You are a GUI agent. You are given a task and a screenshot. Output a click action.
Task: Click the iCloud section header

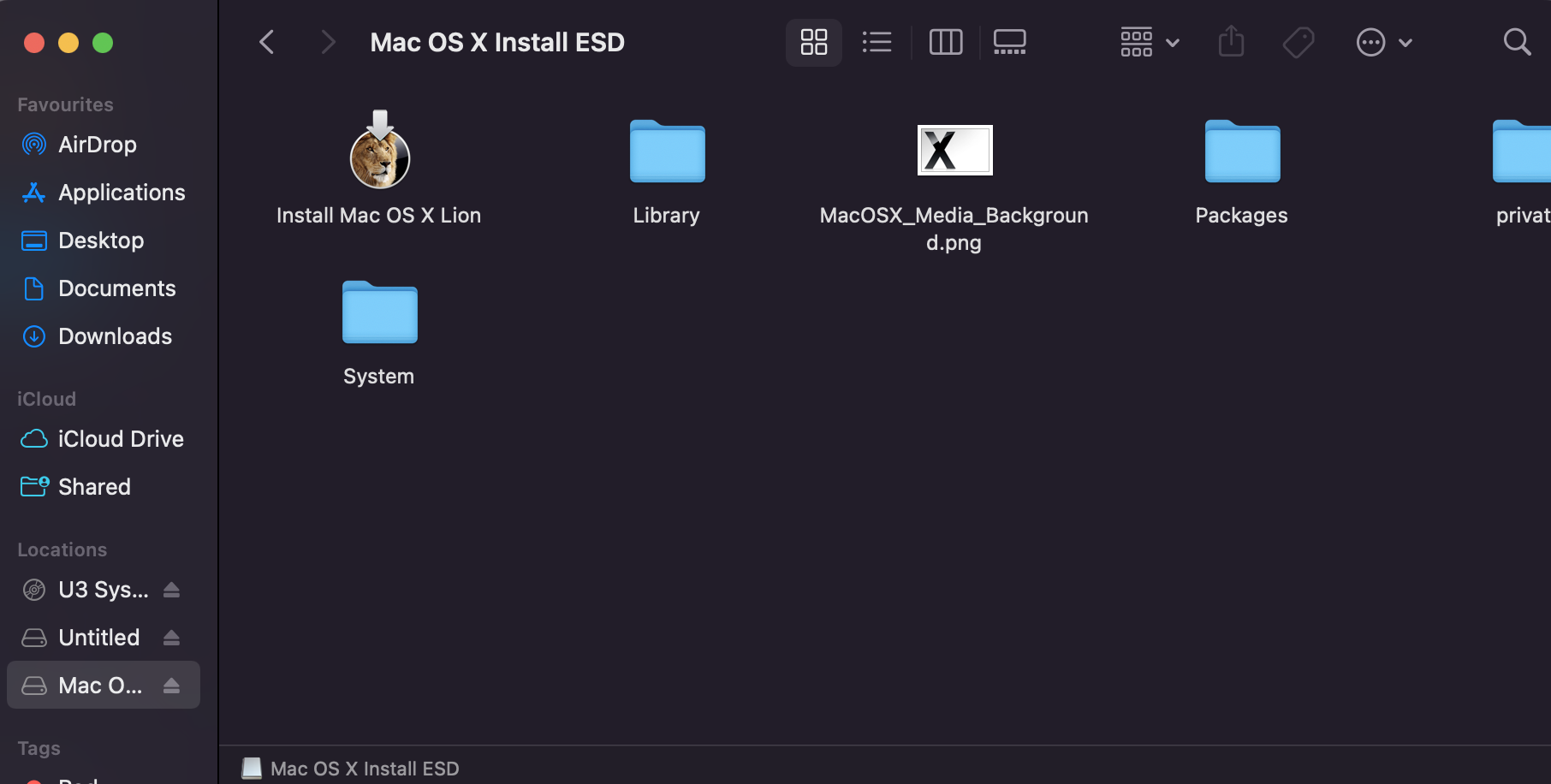[x=46, y=399]
